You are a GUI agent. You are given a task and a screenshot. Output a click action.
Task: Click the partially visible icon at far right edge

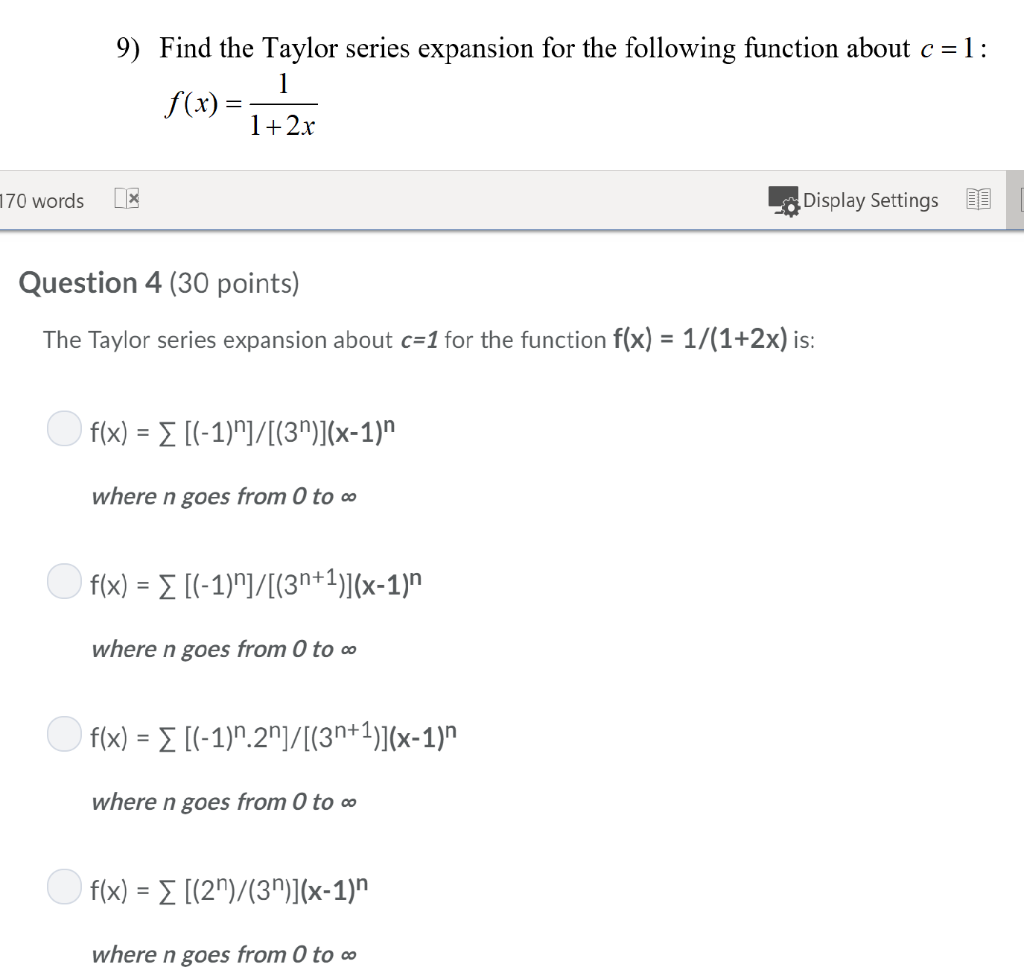1019,199
